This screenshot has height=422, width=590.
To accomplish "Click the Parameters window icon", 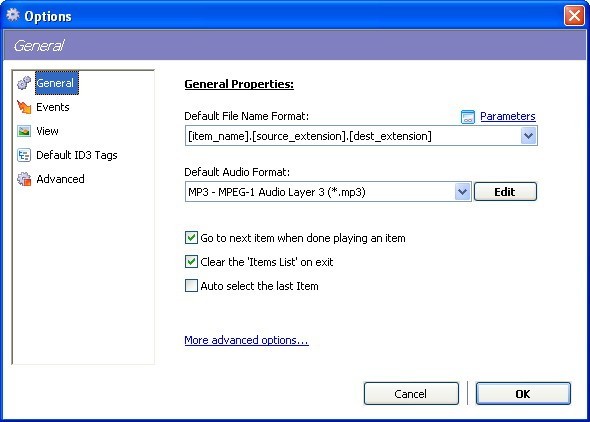I will [x=468, y=117].
